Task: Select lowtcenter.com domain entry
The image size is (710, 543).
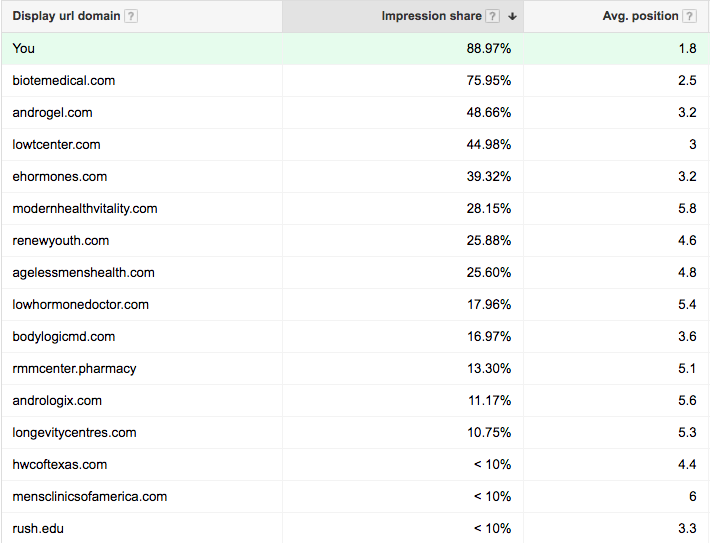Action: (x=57, y=145)
